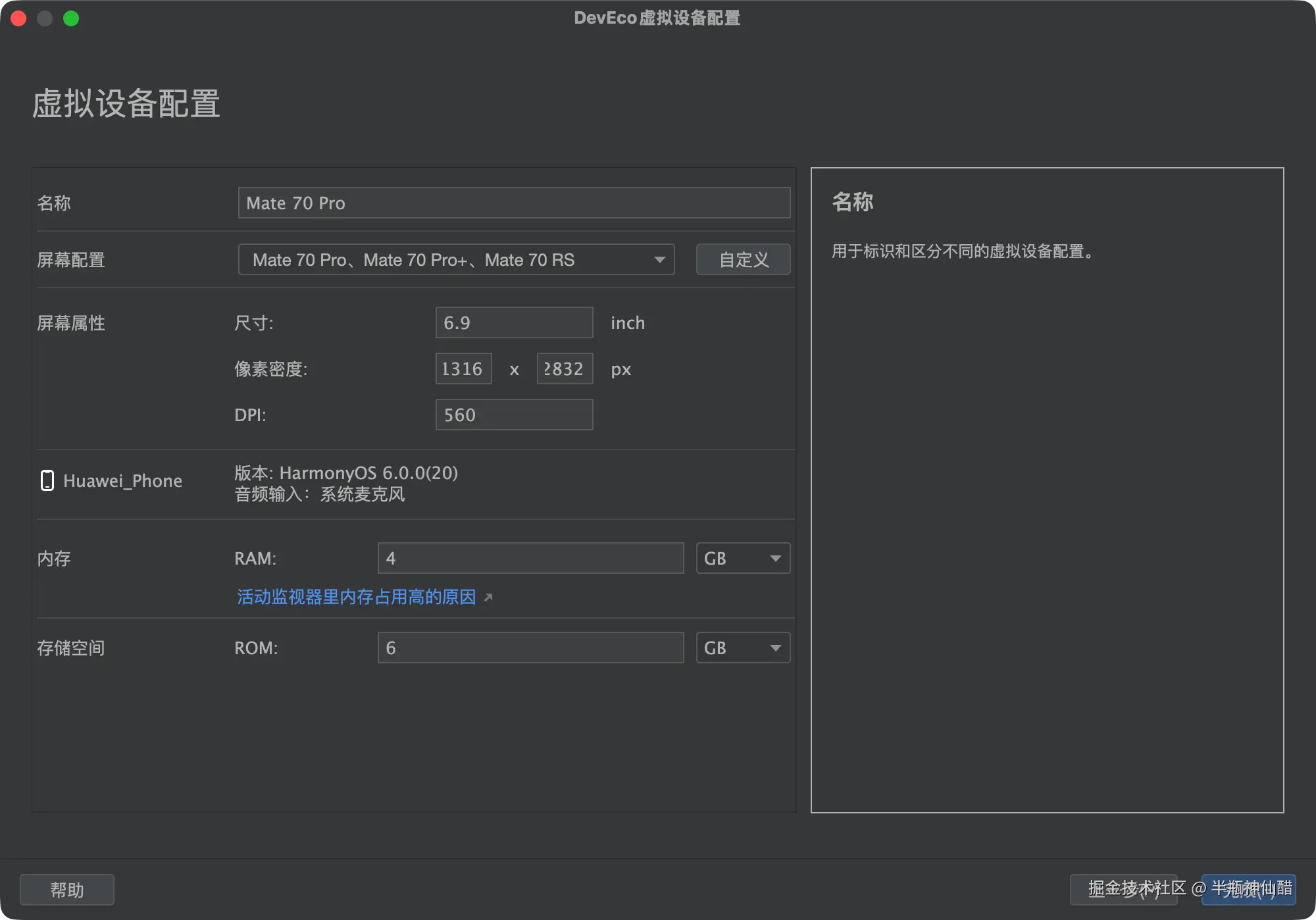The height and width of the screenshot is (920, 1316).
Task: Click the pixel height field showing 2832
Action: click(x=565, y=369)
